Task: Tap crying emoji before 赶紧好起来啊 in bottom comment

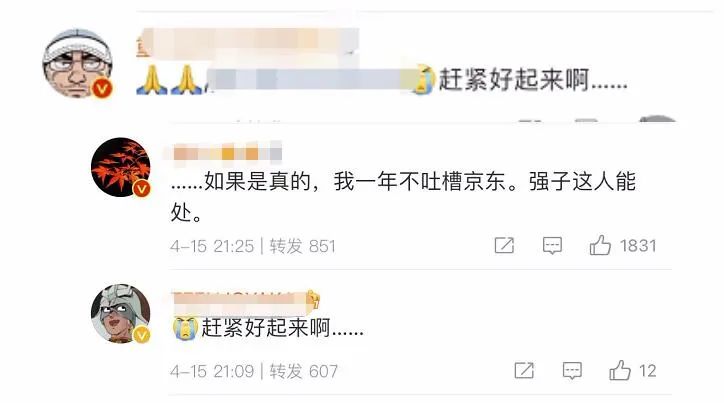Action: 185,328
